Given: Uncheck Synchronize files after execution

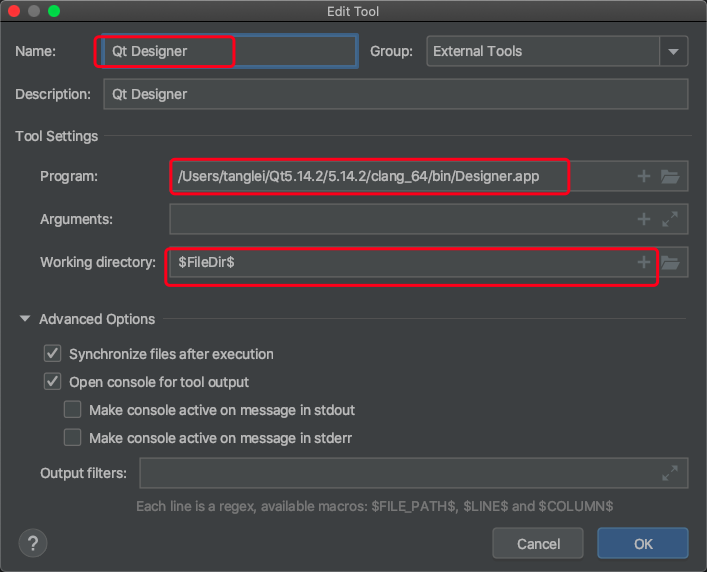Looking at the screenshot, I should click(x=52, y=353).
